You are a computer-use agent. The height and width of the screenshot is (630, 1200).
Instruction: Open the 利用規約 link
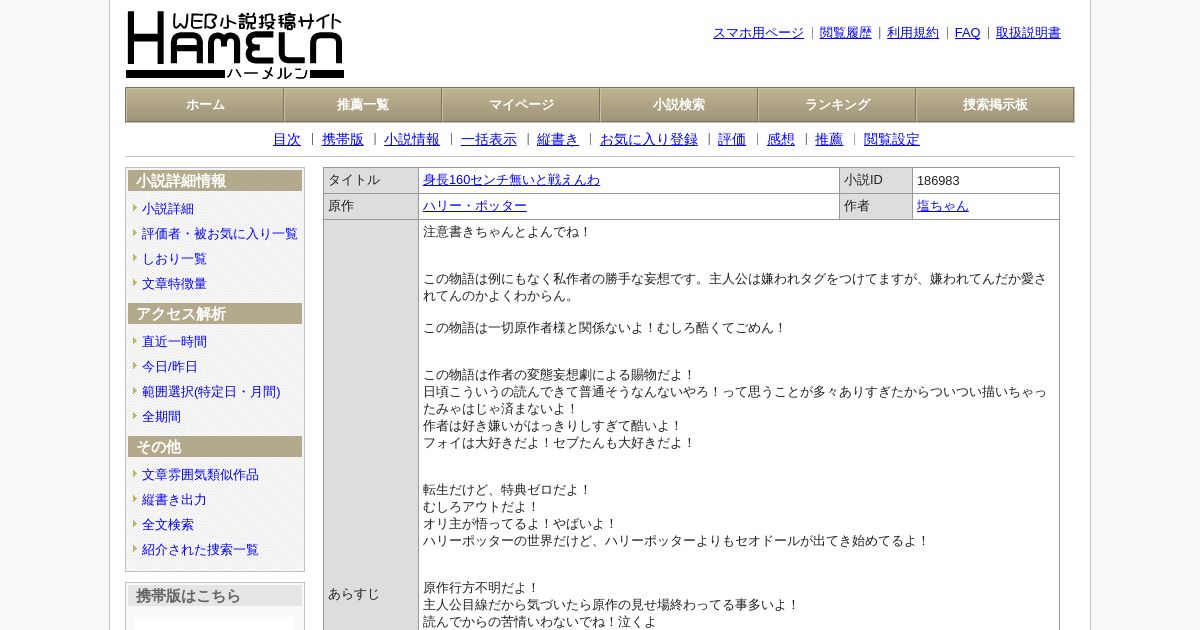913,33
